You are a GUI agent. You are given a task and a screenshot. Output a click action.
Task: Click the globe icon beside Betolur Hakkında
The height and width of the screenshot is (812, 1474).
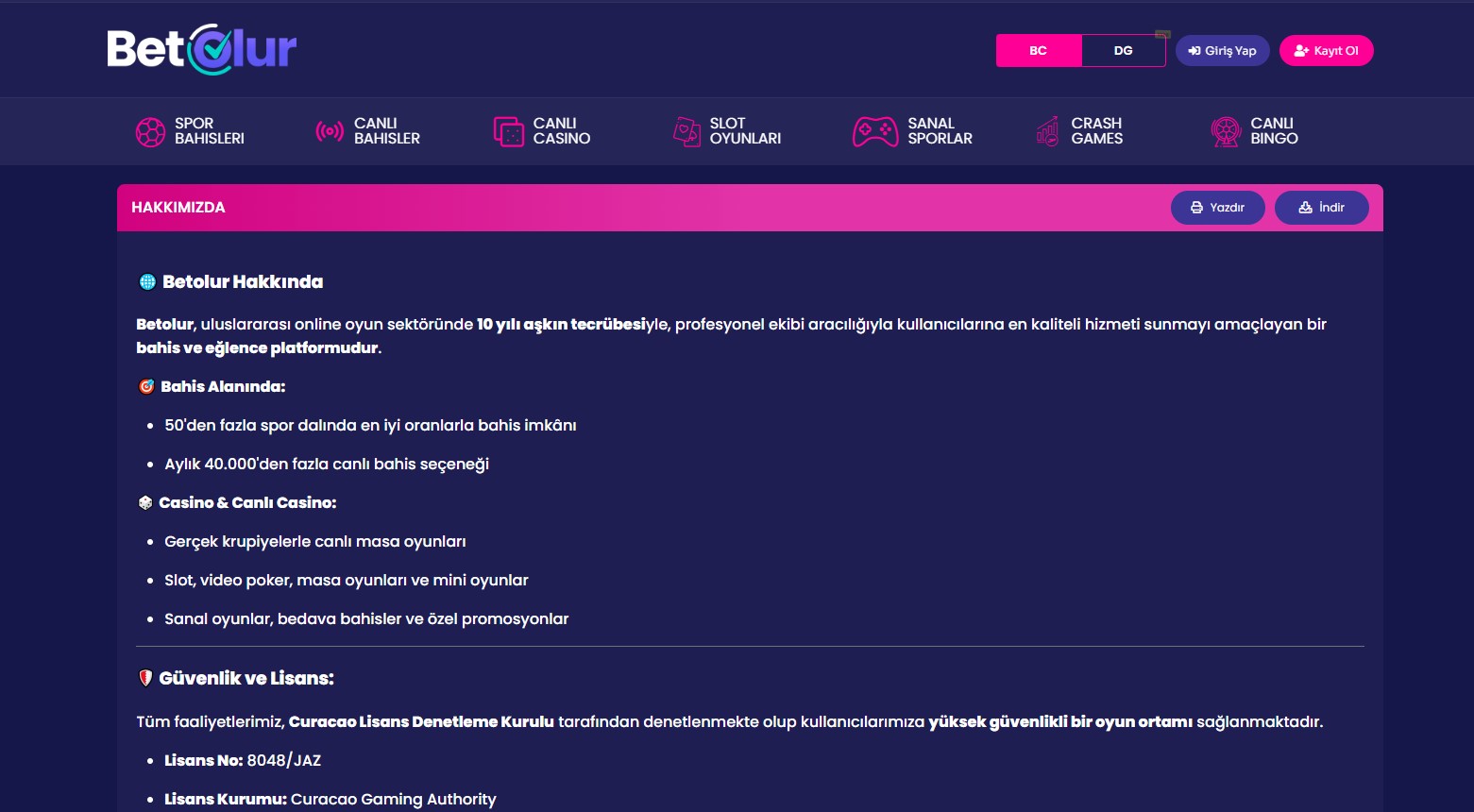point(147,281)
